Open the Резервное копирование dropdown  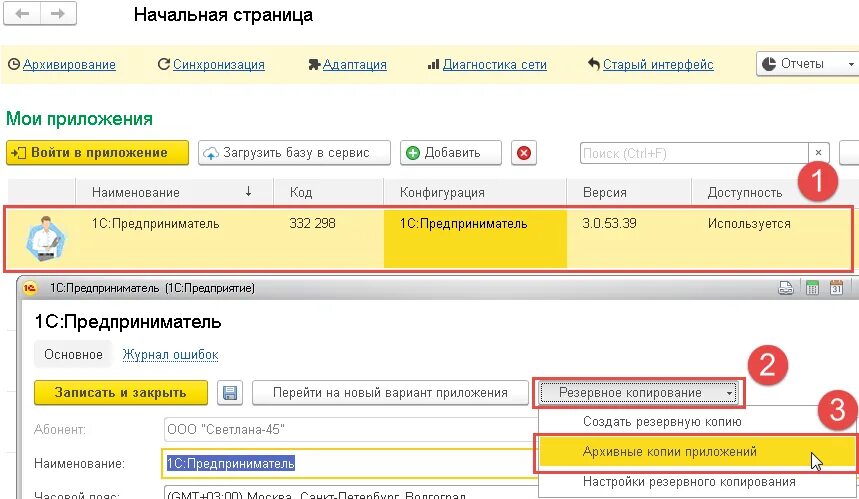(638, 393)
